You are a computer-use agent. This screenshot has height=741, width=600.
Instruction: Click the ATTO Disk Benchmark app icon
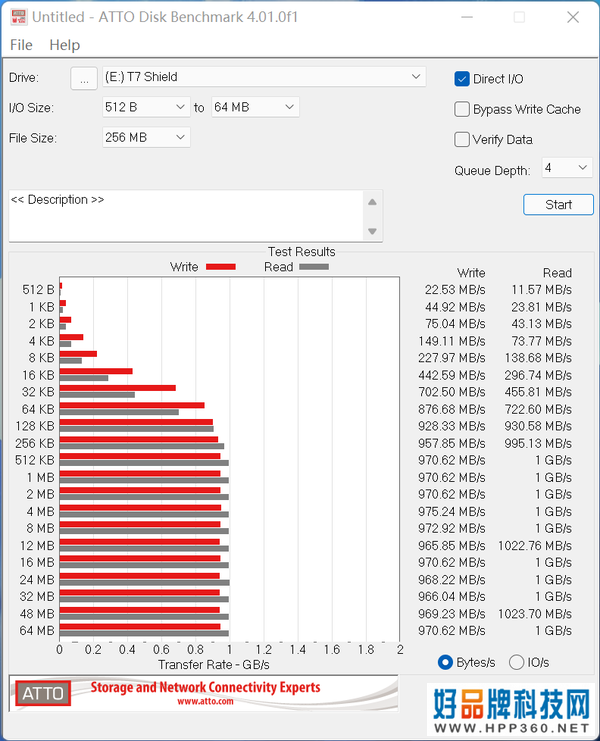coord(18,17)
